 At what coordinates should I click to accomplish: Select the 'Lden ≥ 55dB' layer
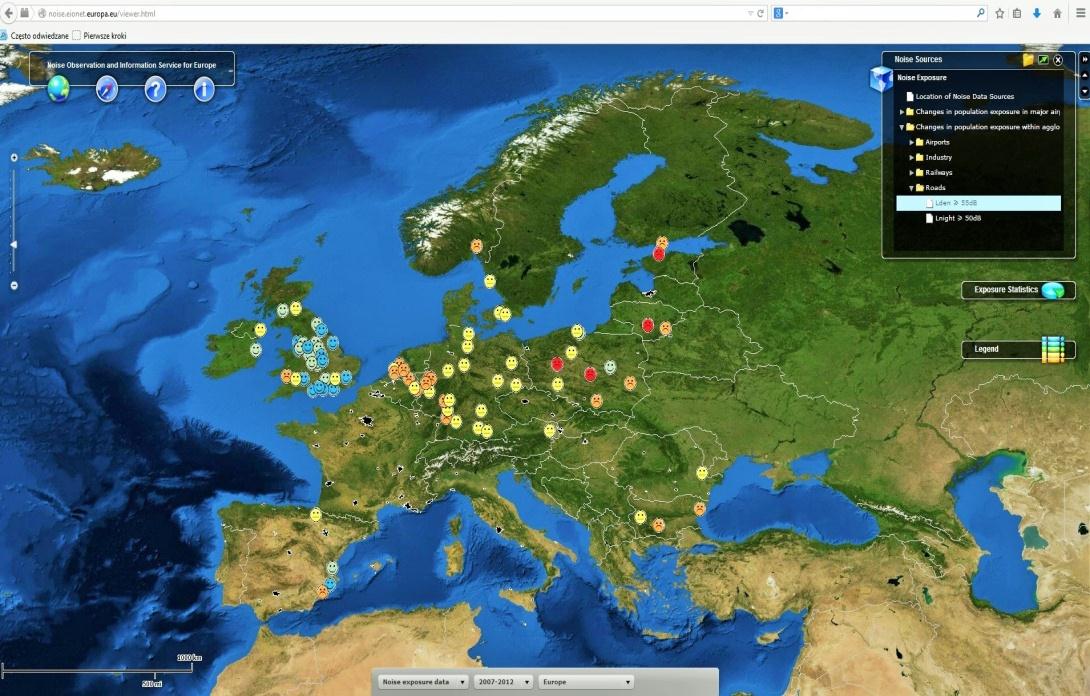tap(978, 203)
